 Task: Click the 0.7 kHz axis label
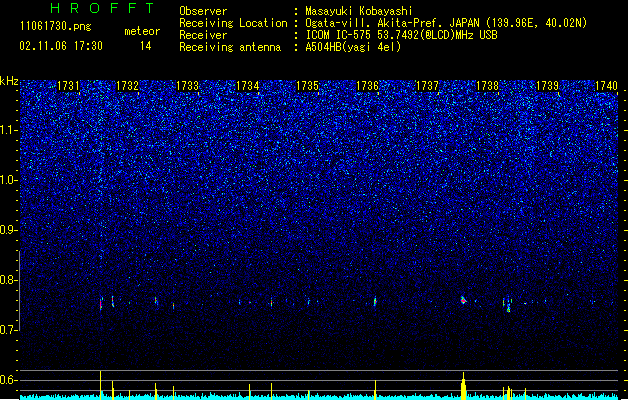tap(9, 330)
